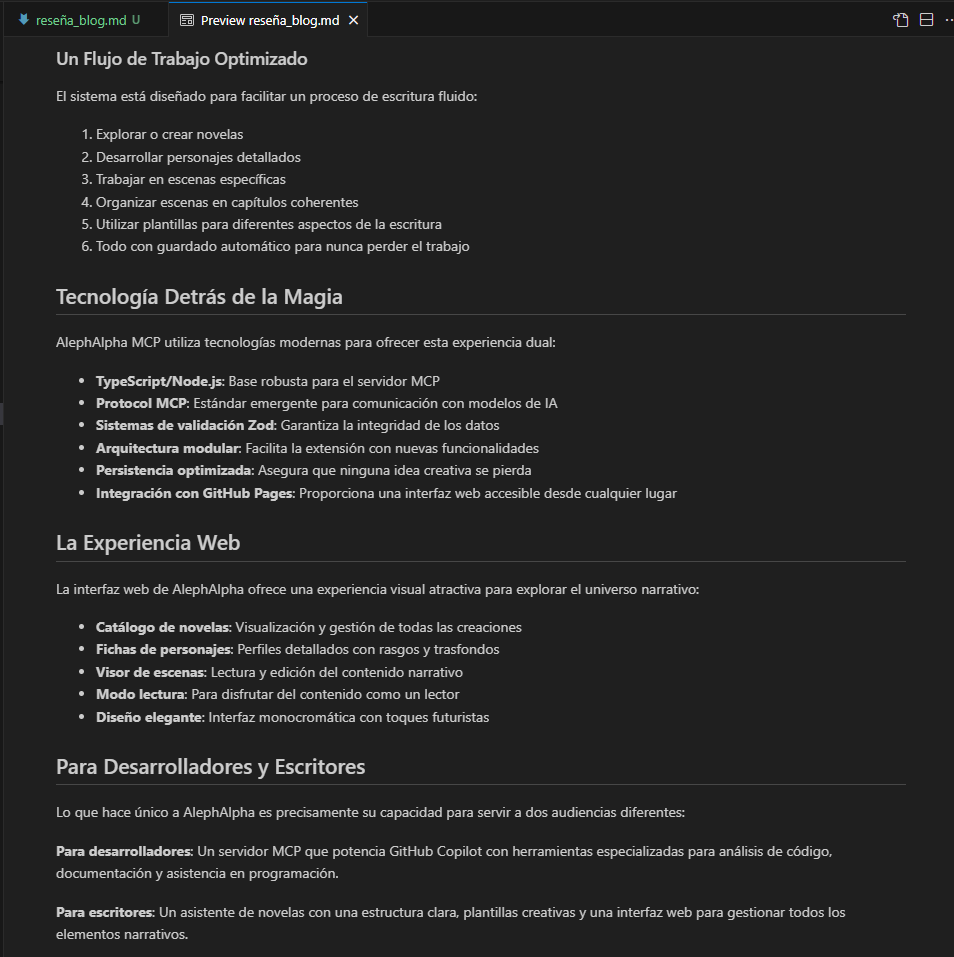
Task: Select the 'Para Desarrolladores y Escritores' heading
Action: coord(210,767)
